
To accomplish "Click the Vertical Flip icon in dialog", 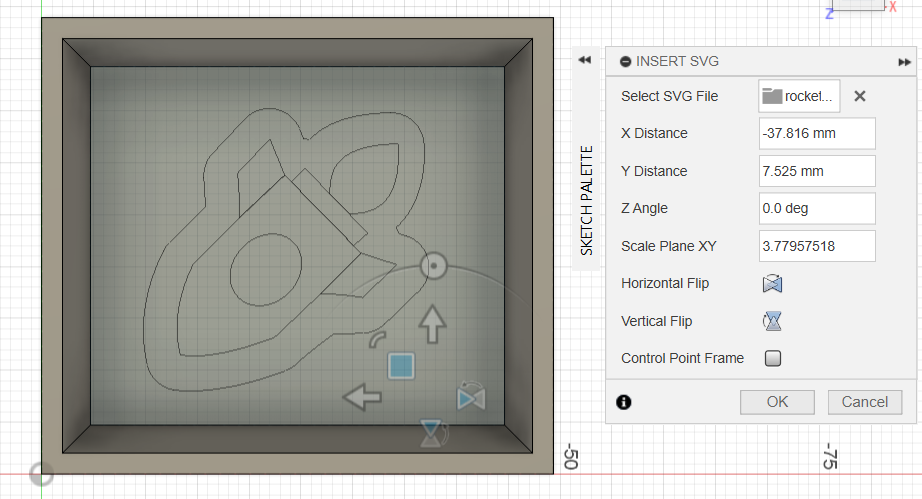I will pos(772,321).
